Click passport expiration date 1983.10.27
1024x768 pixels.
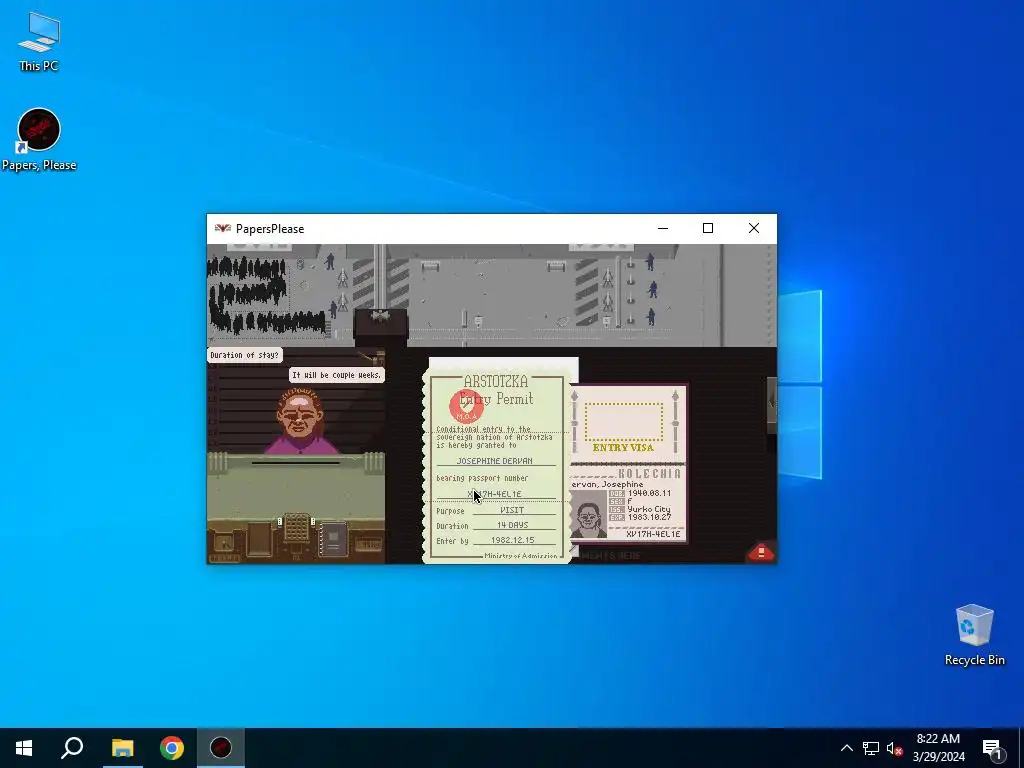649,517
